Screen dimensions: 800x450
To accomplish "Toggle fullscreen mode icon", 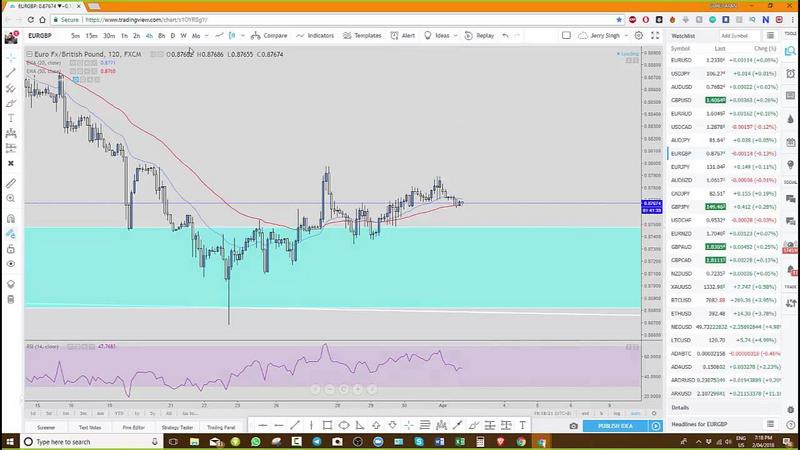I will pos(655,35).
